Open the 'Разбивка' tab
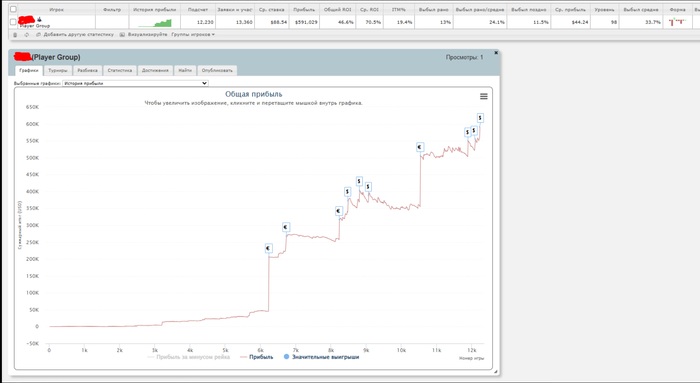Image resolution: width=700 pixels, height=383 pixels. [88, 71]
